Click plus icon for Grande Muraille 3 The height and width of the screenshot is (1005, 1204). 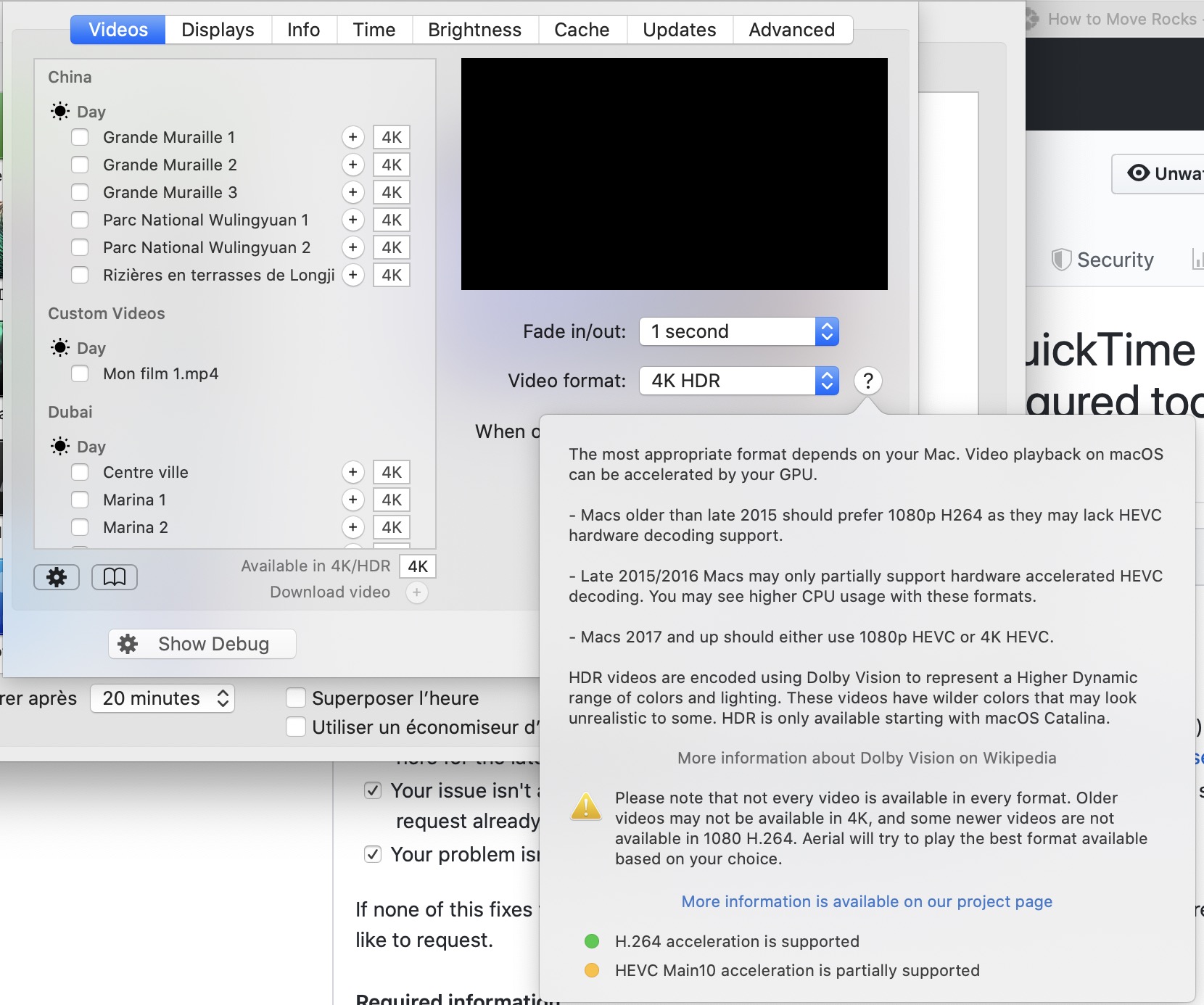(x=353, y=192)
